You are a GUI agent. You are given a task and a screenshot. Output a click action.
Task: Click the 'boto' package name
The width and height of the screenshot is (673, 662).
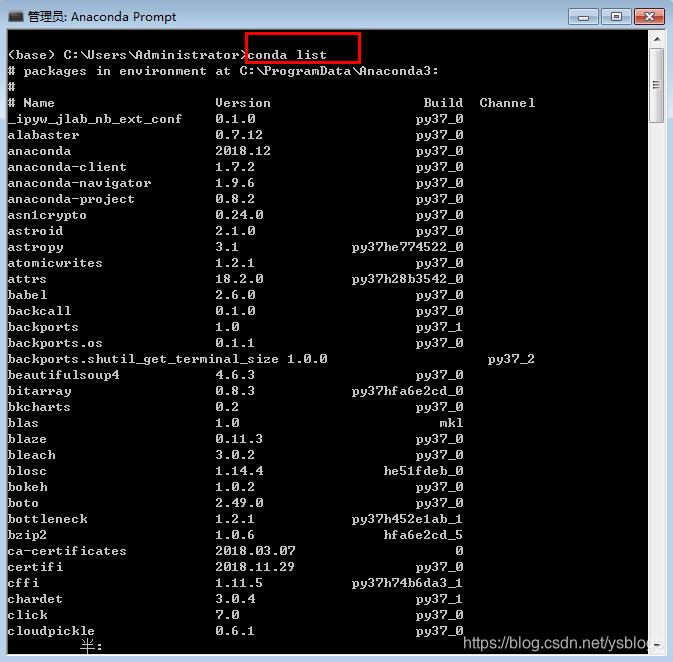[23, 503]
